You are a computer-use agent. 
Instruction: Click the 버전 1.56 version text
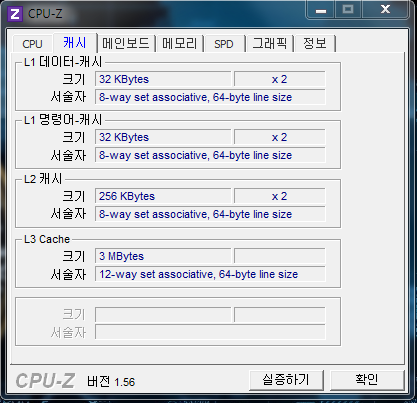pos(111,381)
